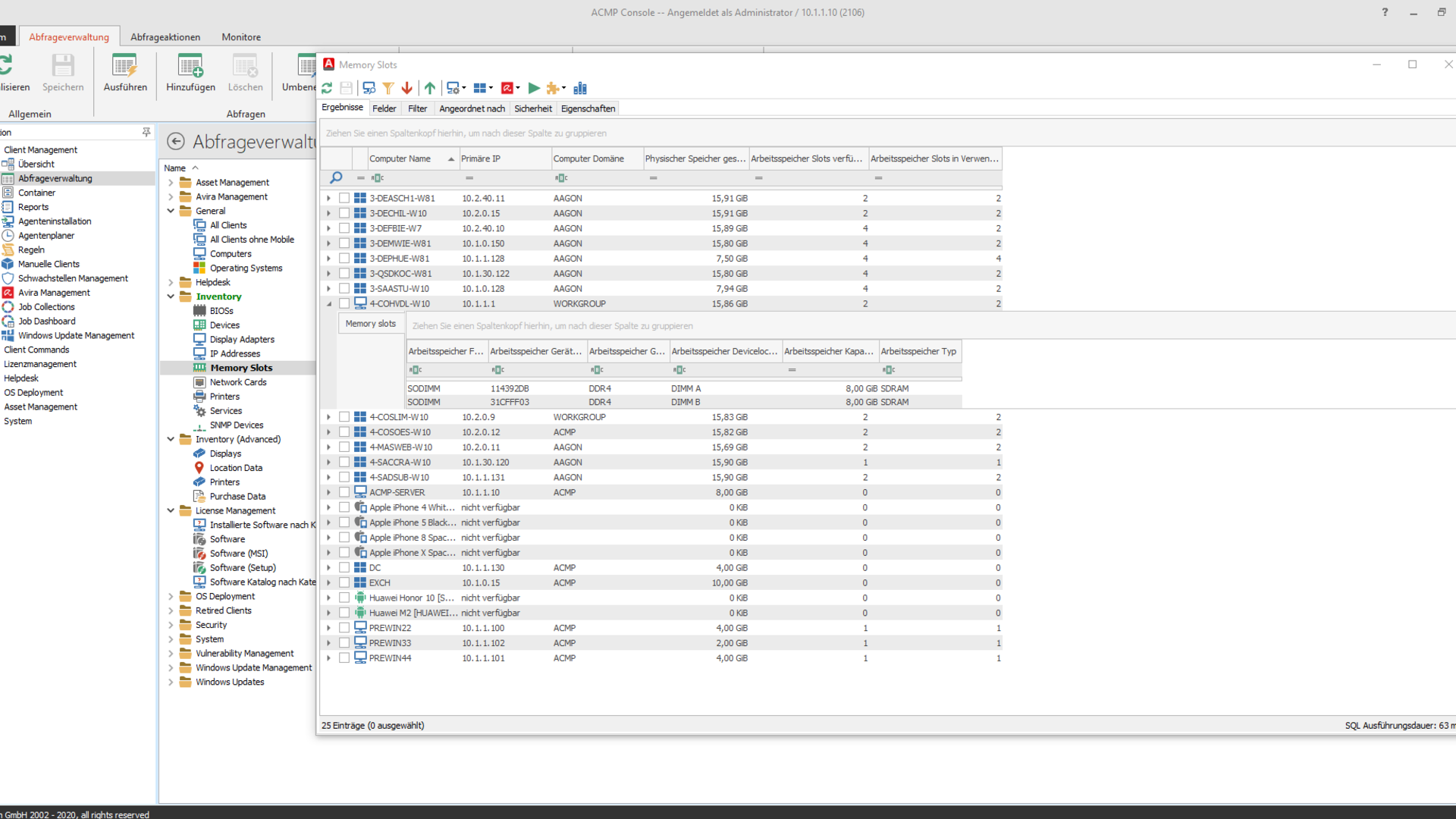Check the box for PREWIN22
The image size is (1456, 819).
tap(344, 628)
